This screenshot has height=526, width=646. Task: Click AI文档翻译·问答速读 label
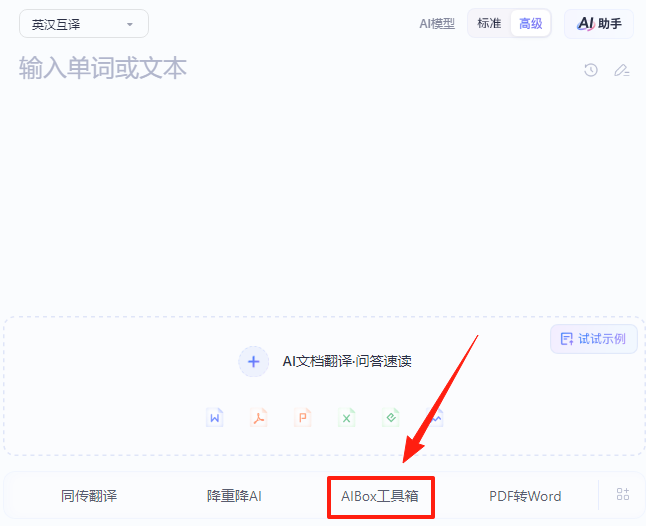(347, 361)
